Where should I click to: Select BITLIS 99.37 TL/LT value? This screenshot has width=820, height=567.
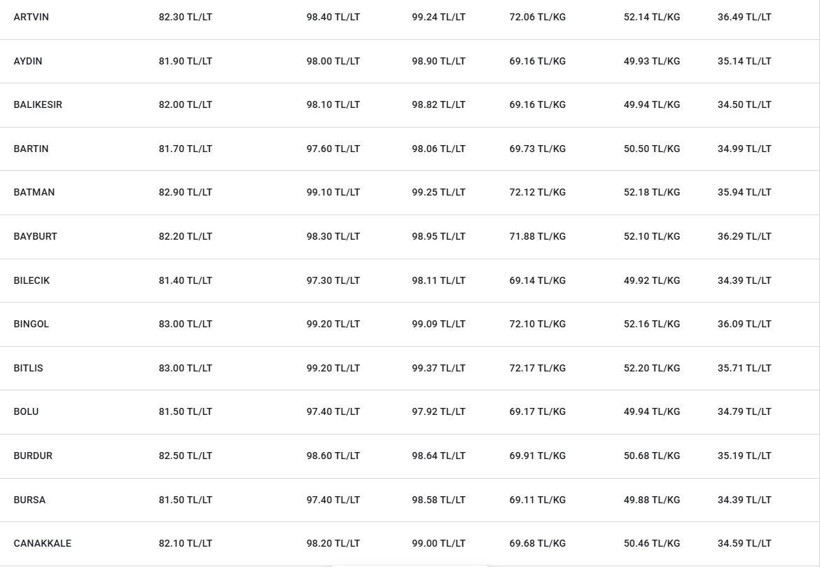[x=438, y=368]
